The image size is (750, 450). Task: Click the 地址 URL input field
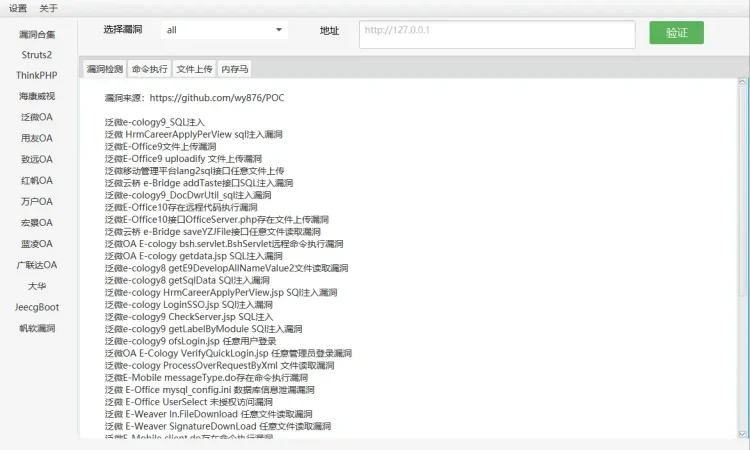pos(497,34)
